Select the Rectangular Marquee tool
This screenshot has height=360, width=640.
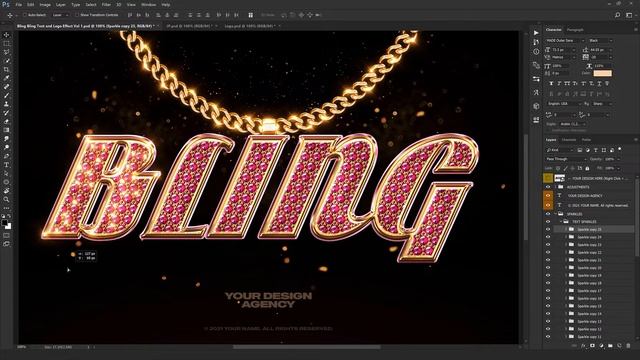(7, 43)
